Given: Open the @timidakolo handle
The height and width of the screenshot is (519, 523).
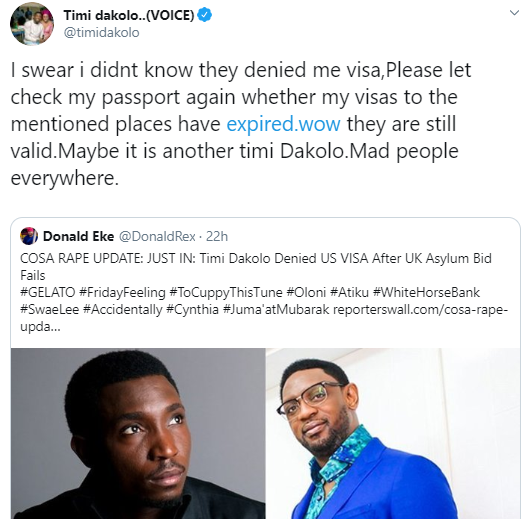Looking at the screenshot, I should click(101, 33).
